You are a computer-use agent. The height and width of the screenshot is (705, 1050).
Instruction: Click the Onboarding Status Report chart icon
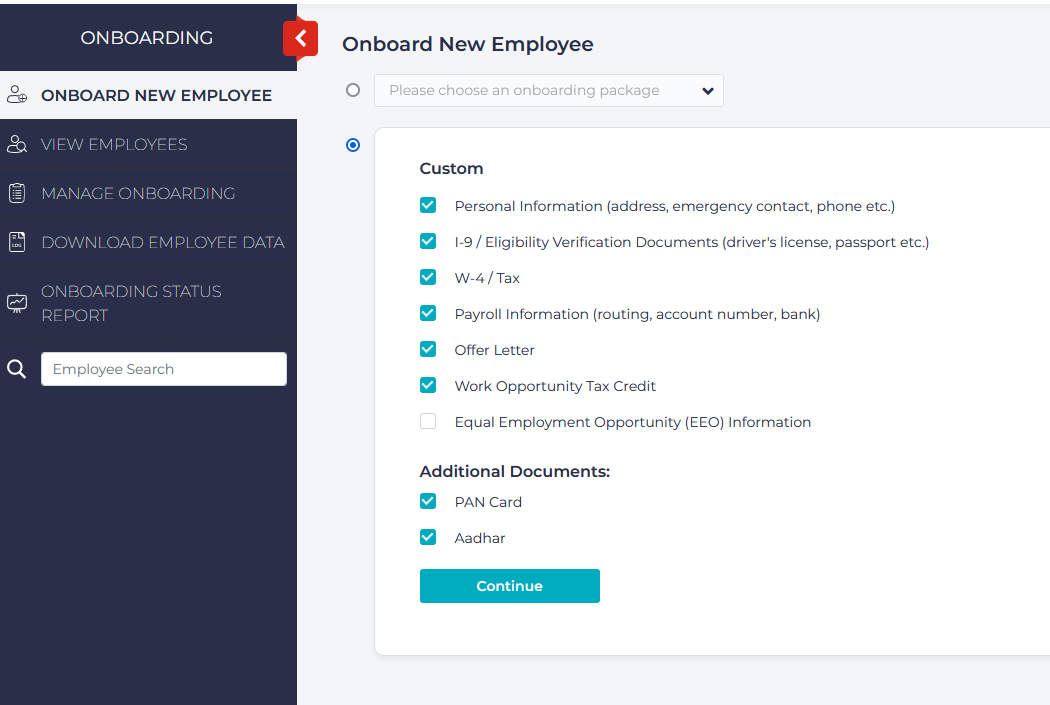point(16,303)
